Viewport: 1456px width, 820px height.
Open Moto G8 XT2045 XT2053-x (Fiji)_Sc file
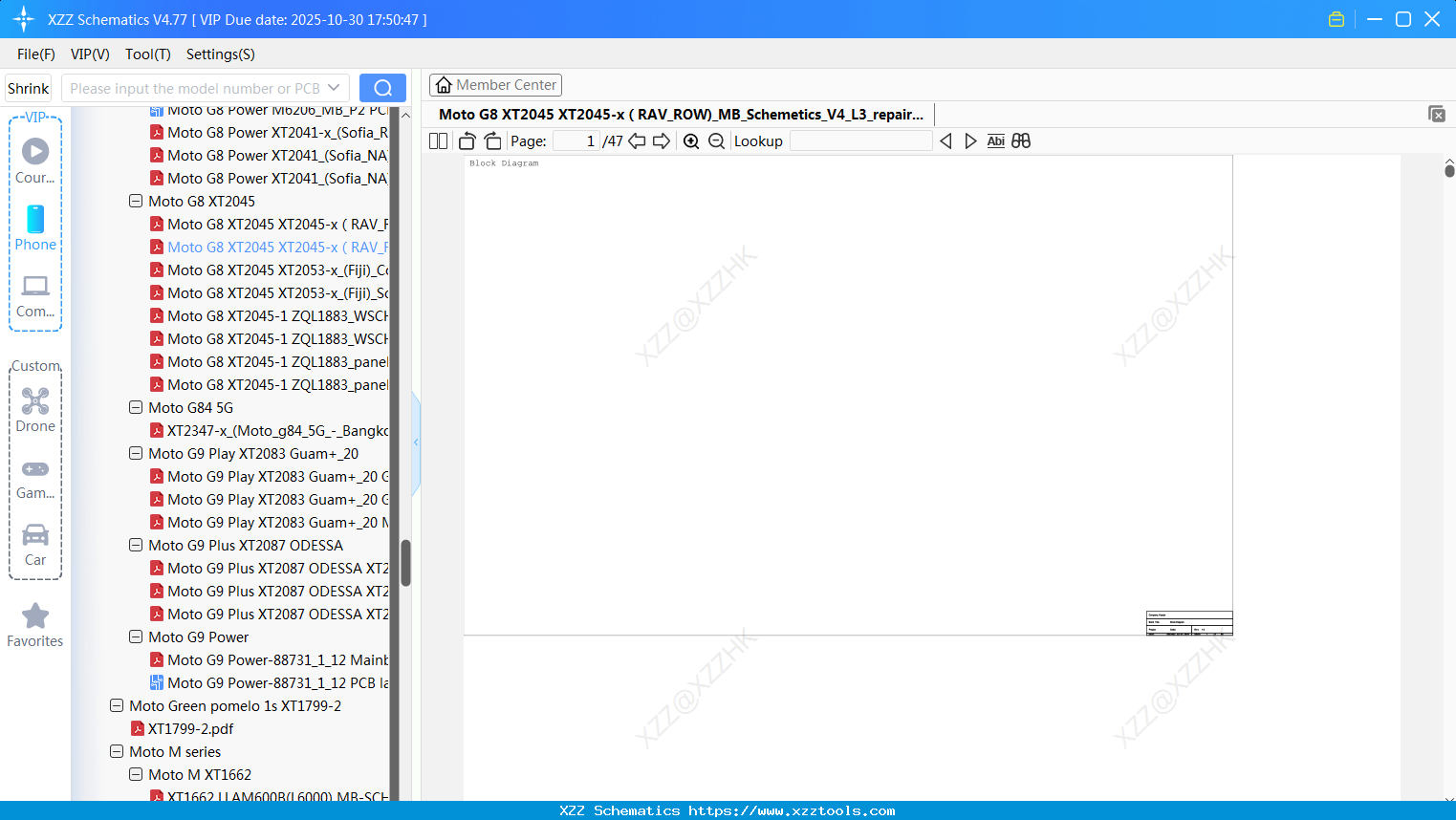click(x=269, y=293)
